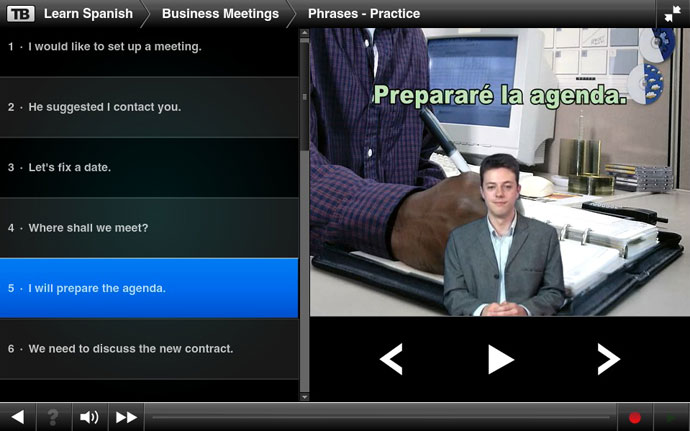Start recording with the red record button
This screenshot has height=431, width=690.
pos(634,417)
